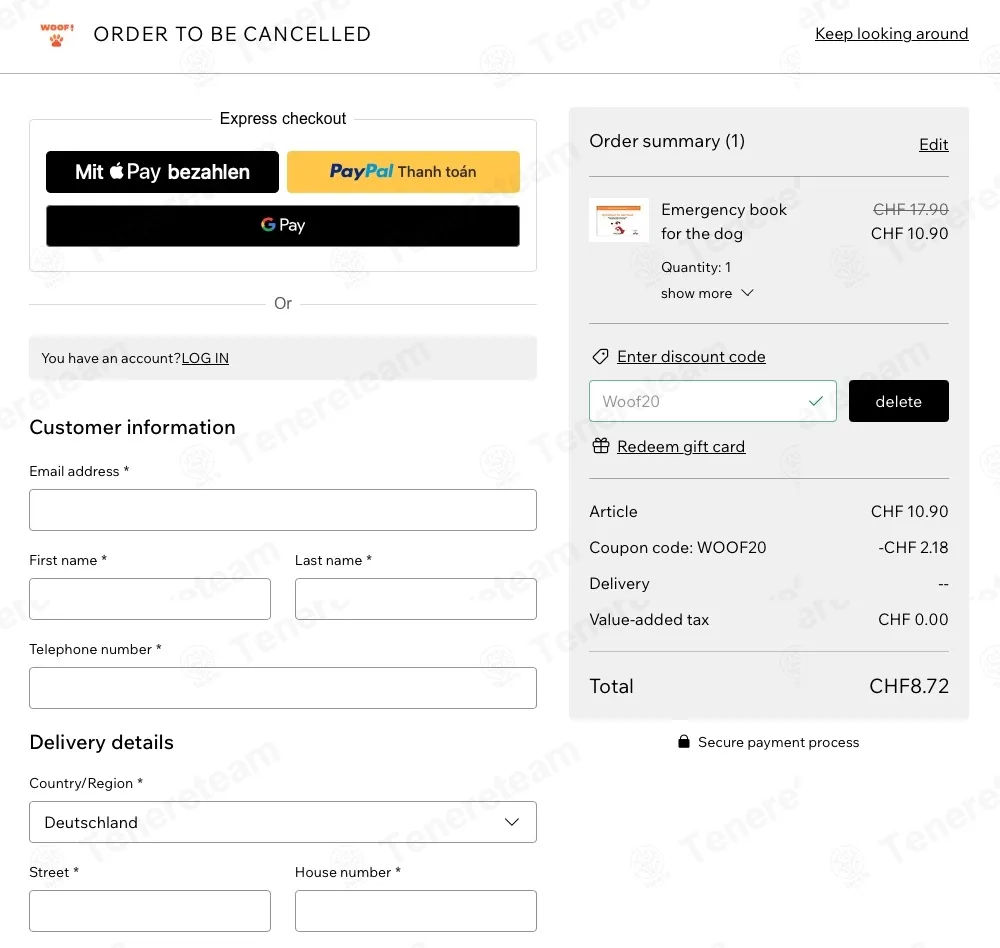This screenshot has height=948, width=1000.
Task: Pay with PayPal express checkout
Action: [403, 172]
